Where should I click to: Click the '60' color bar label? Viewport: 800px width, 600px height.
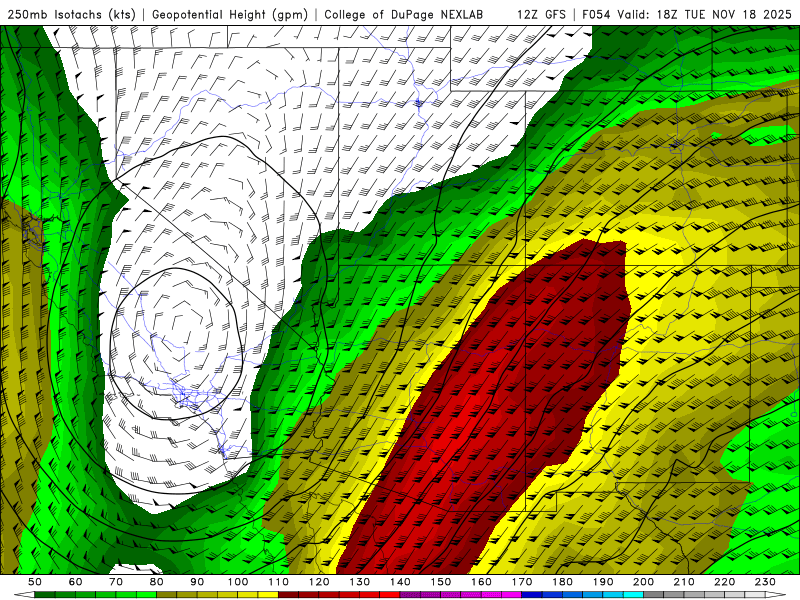[75, 582]
